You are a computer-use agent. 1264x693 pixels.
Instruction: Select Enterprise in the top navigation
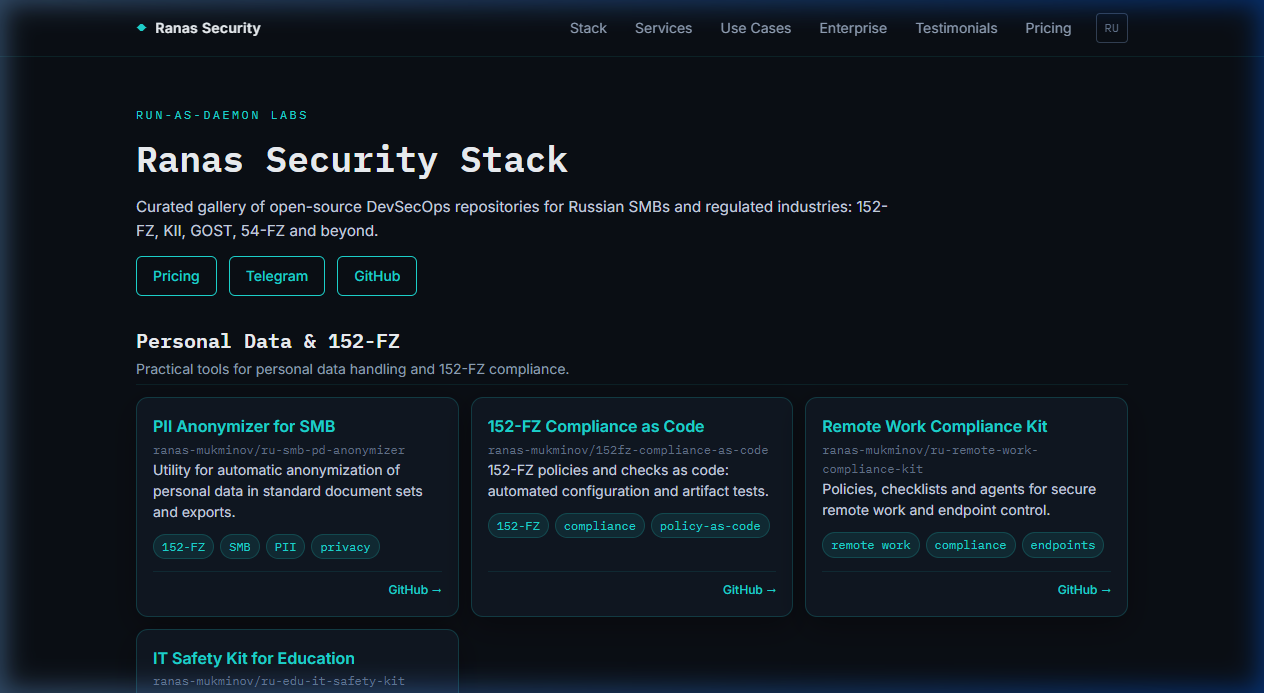[x=853, y=28]
